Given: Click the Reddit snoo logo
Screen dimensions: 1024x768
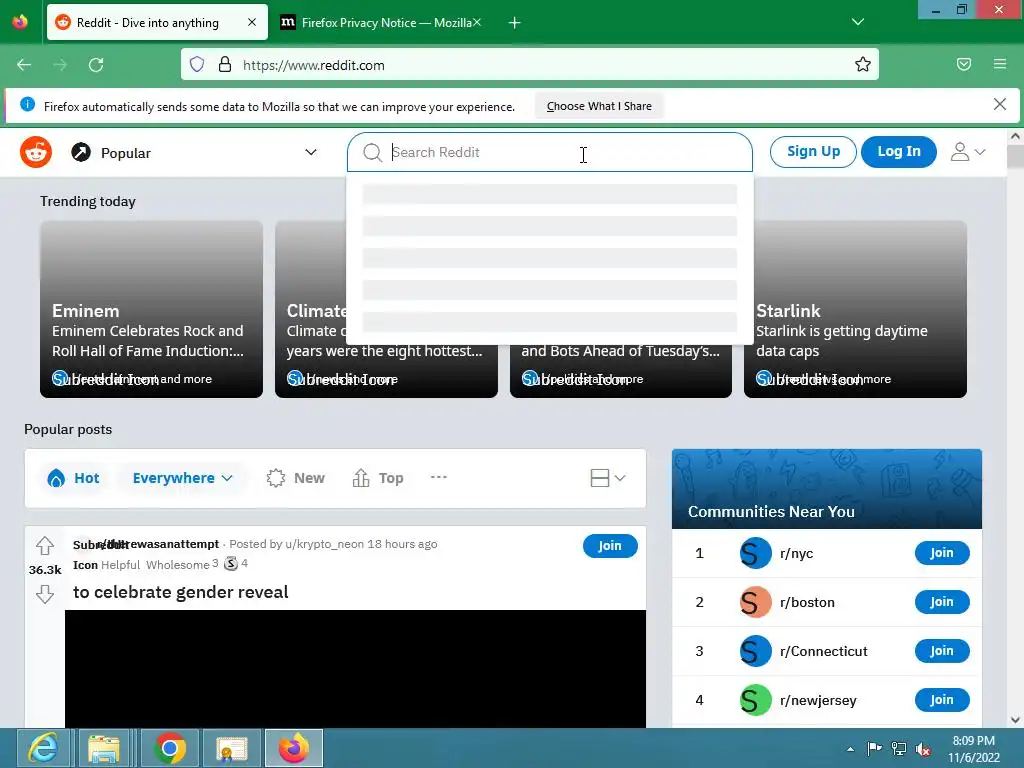Looking at the screenshot, I should click(x=36, y=152).
